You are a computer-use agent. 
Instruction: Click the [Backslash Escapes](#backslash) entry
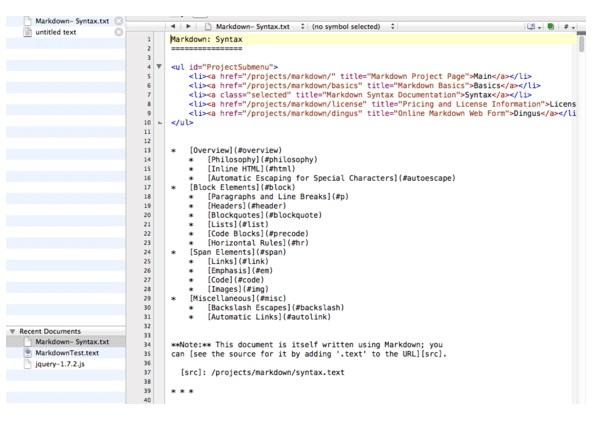coord(276,308)
